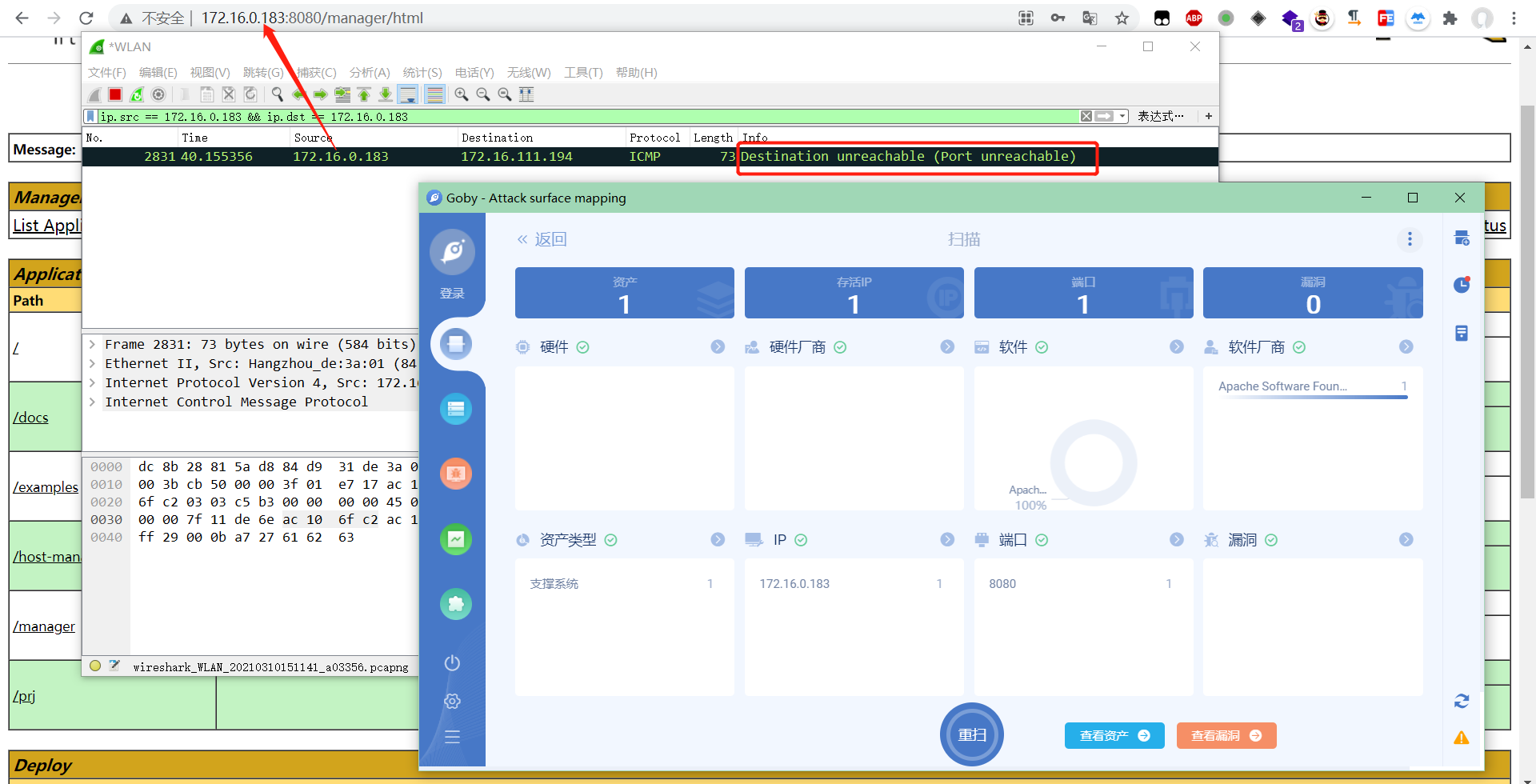Viewport: 1536px width, 784px height.
Task: Open the assets list icon in Goby sidebar
Action: tap(456, 409)
